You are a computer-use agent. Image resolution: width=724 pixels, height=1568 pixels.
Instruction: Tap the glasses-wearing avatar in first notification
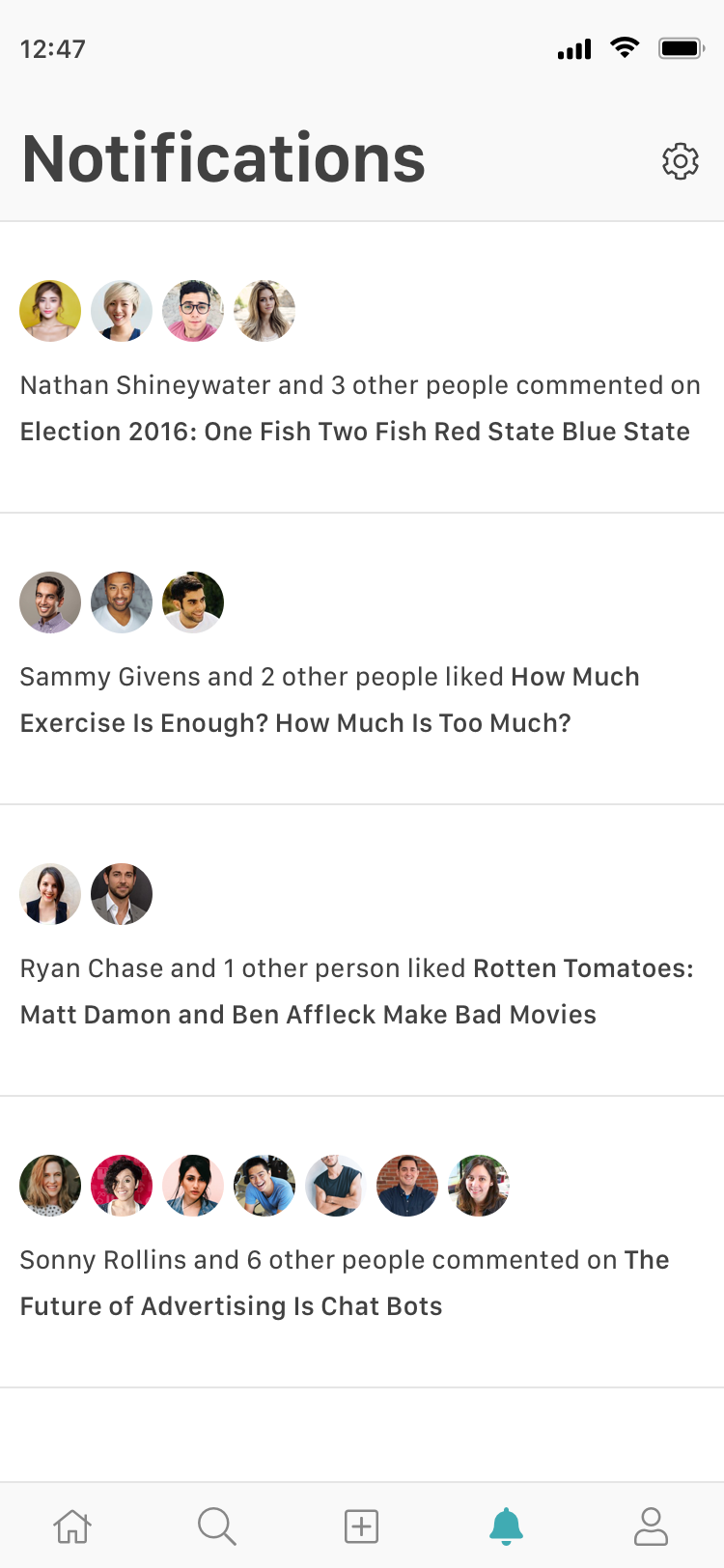[193, 311]
